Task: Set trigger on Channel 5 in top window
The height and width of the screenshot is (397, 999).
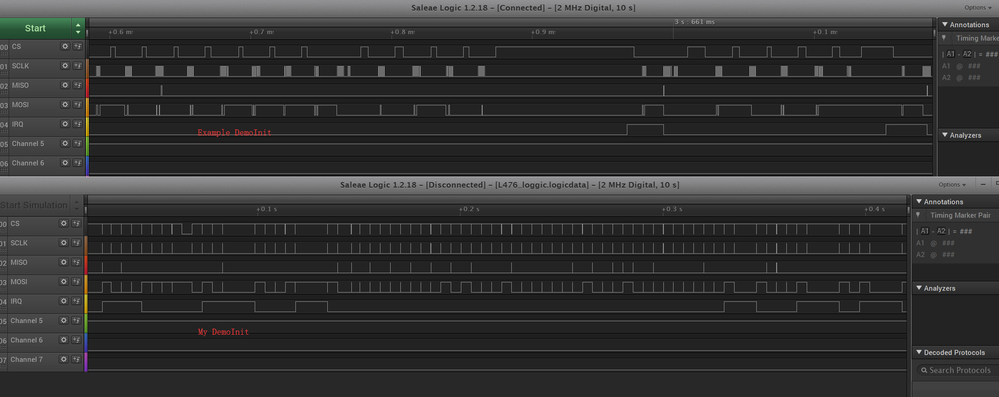Action: coord(77,143)
